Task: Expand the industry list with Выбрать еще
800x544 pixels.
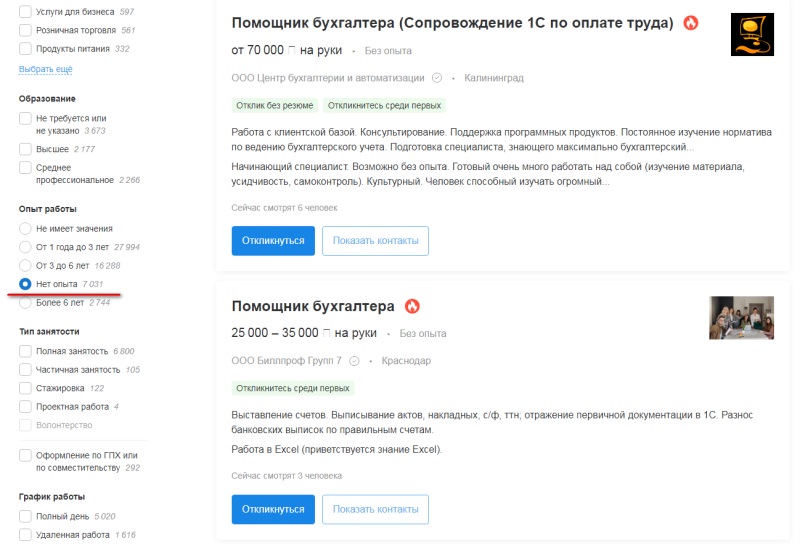Action: (45, 69)
